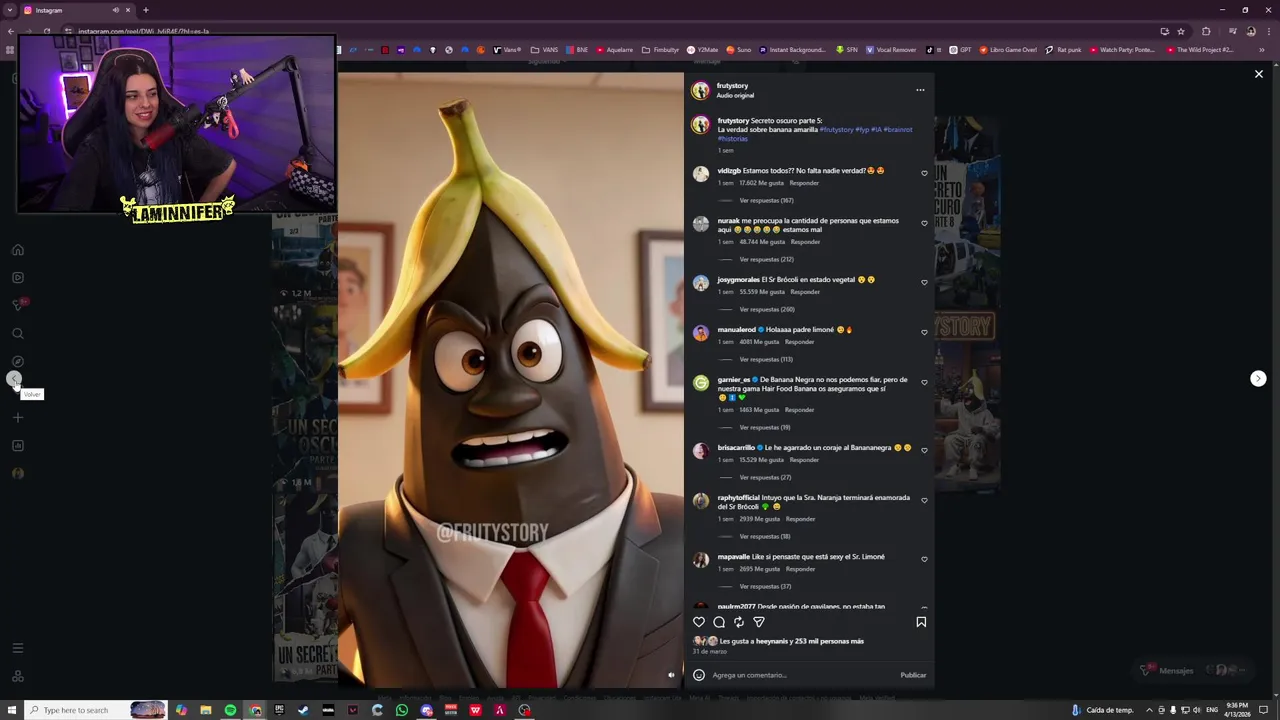Open frutystory avatar in post header
This screenshot has height=720, width=1280.
click(700, 91)
